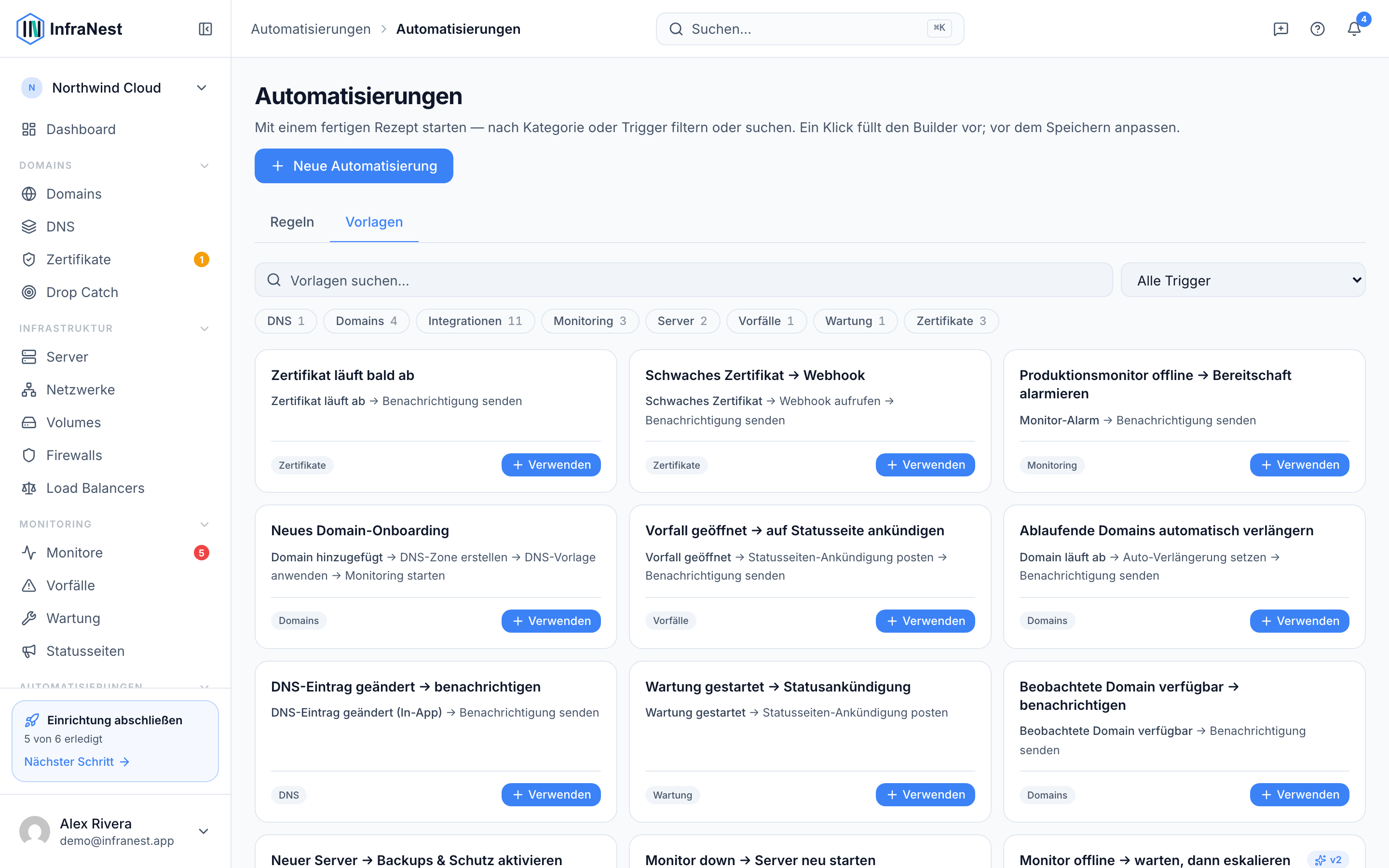This screenshot has height=868, width=1389.
Task: Click the Zertifikate shield icon
Action: (29, 259)
